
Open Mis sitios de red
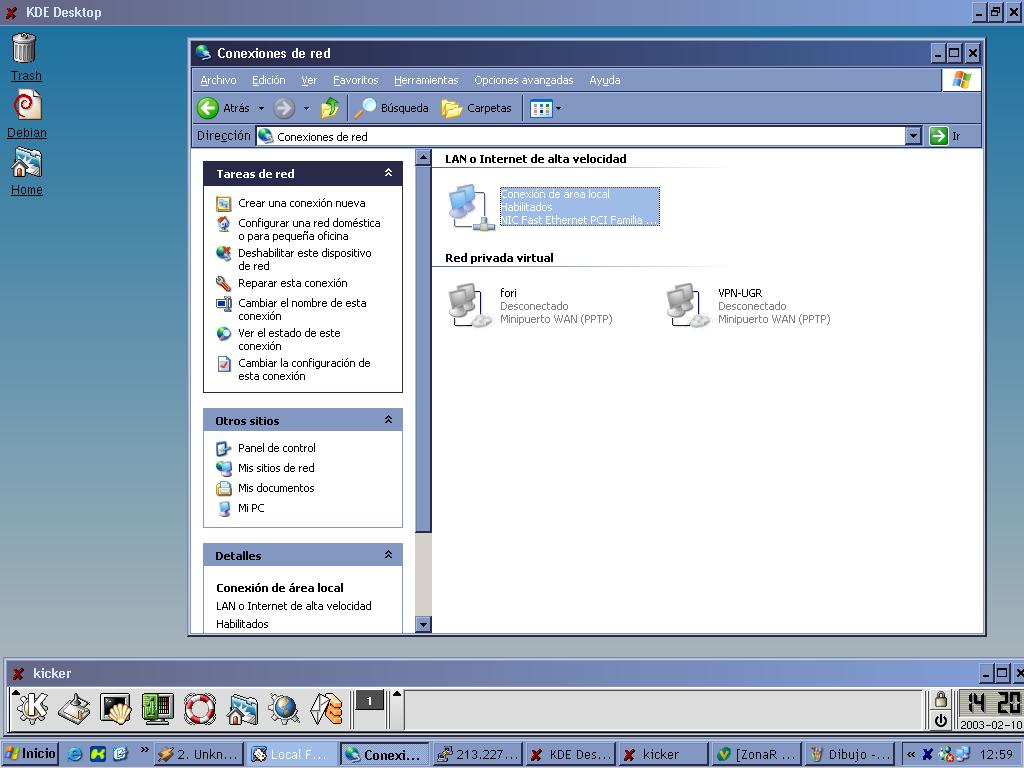point(276,468)
